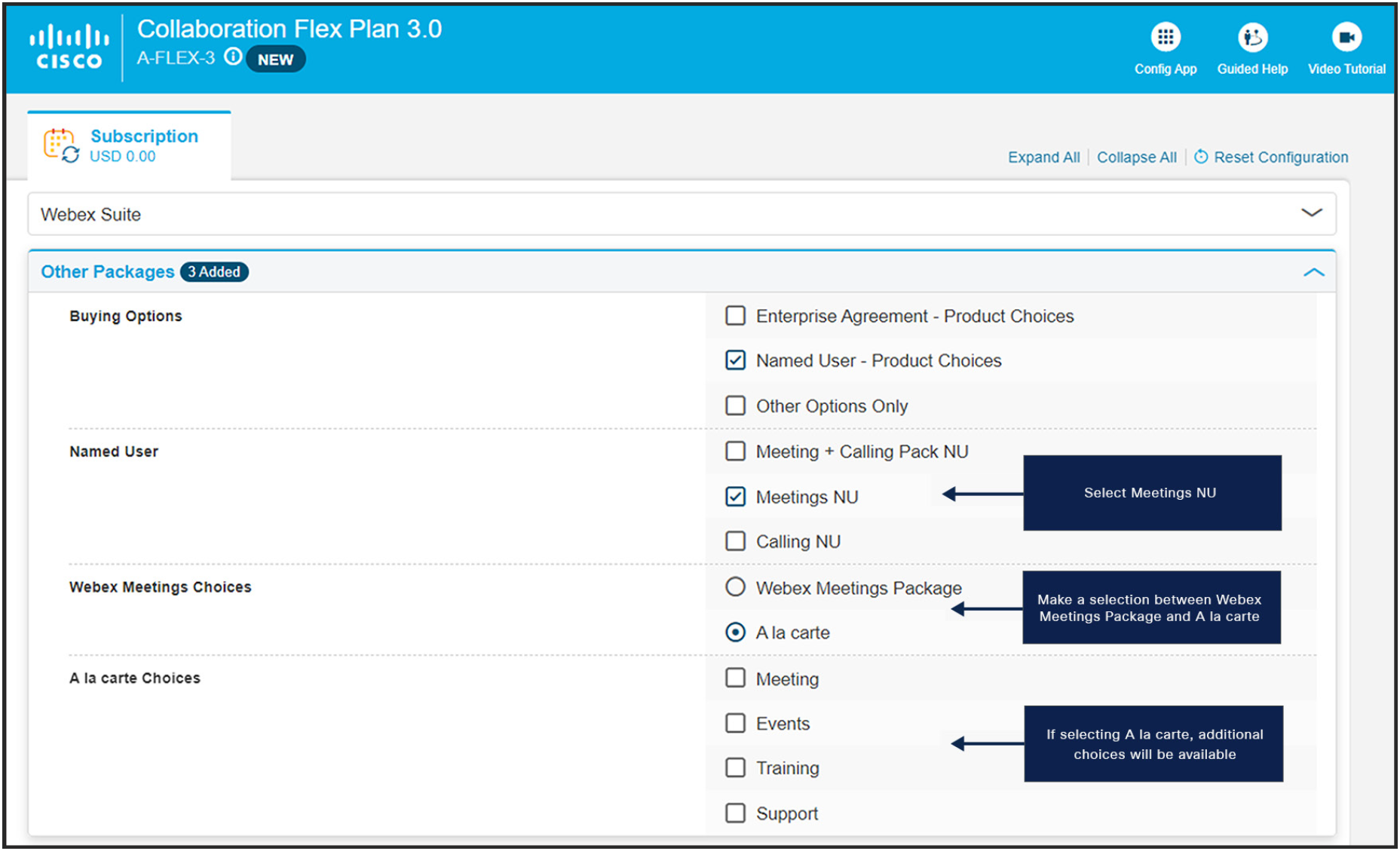Click the NEW badge next to A-FLEX-3
The image size is (1400, 851).
(275, 59)
